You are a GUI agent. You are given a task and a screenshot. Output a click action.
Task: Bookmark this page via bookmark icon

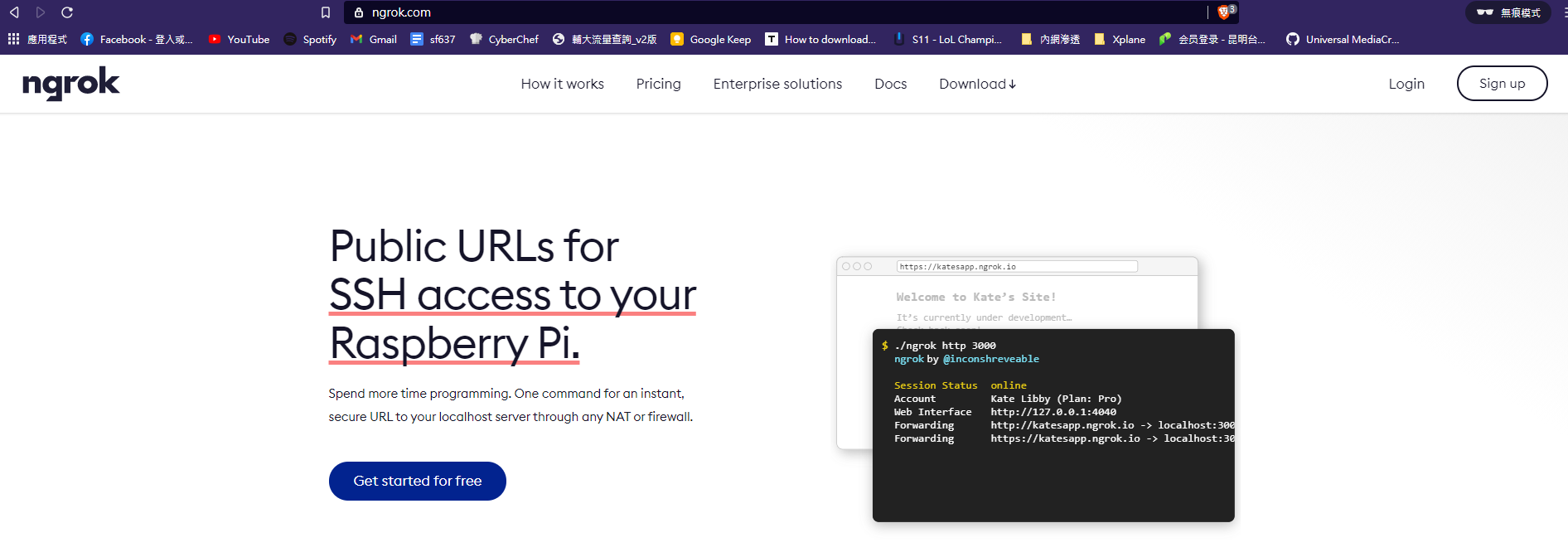(326, 12)
